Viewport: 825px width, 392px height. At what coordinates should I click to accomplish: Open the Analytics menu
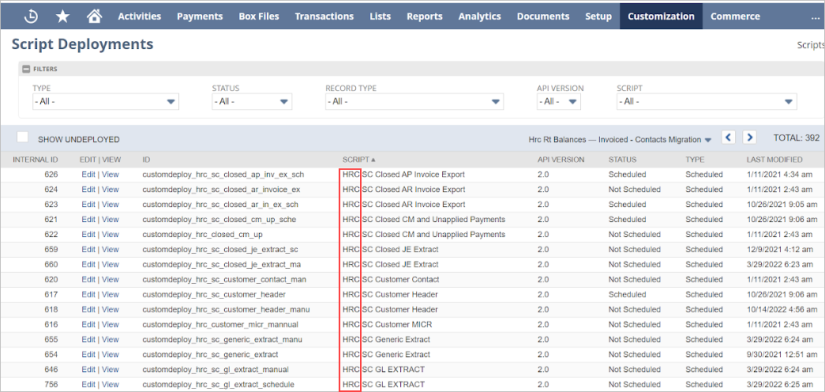pos(480,16)
